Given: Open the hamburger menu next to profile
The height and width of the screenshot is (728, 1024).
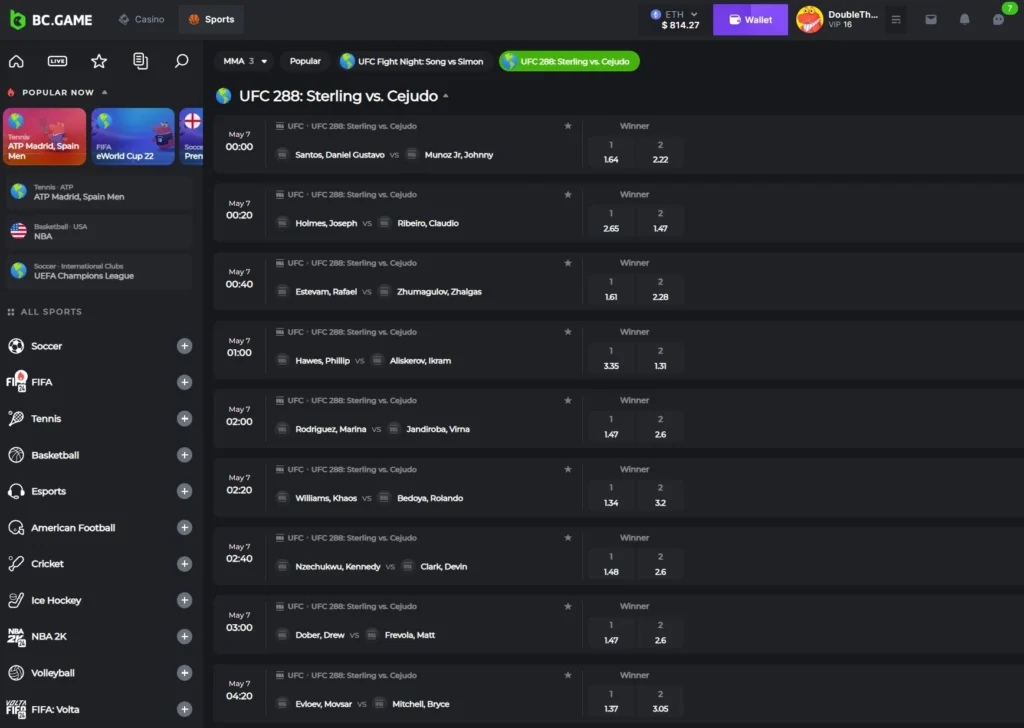Looking at the screenshot, I should (896, 20).
